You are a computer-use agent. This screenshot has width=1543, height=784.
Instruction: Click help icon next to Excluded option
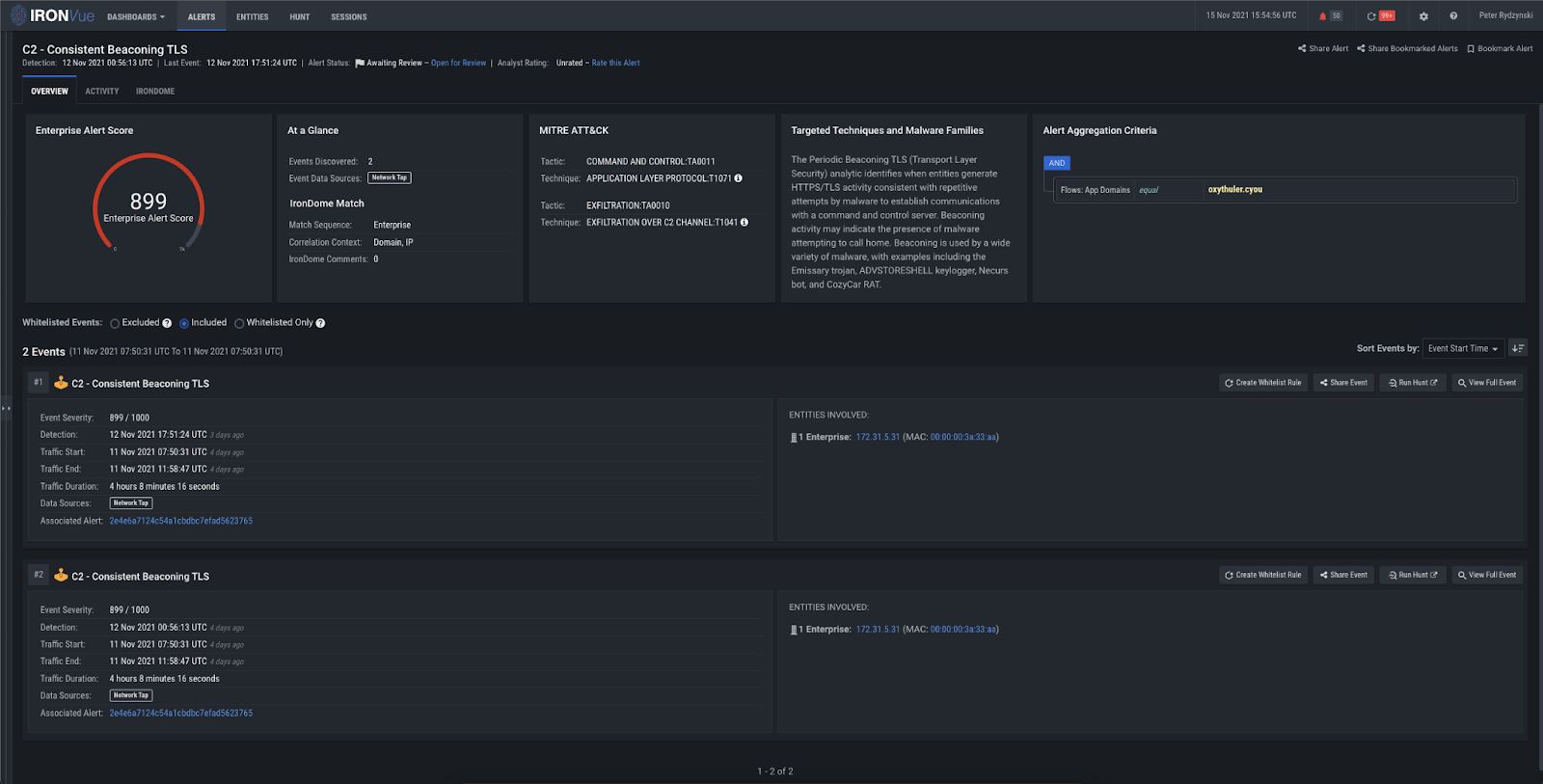(x=167, y=323)
